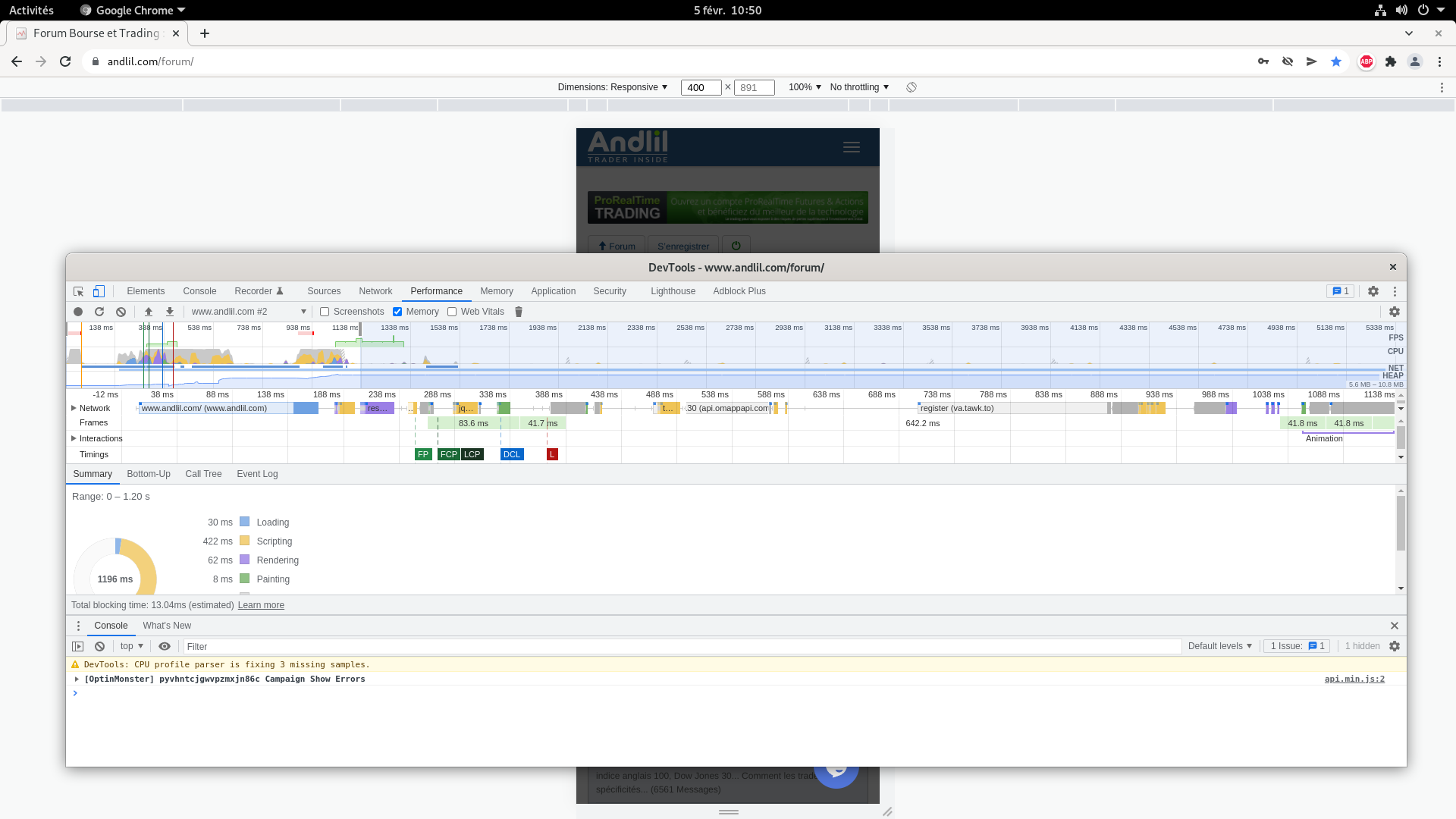Image resolution: width=1456 pixels, height=819 pixels.
Task: Toggle the device toolbar icon
Action: pos(99,291)
